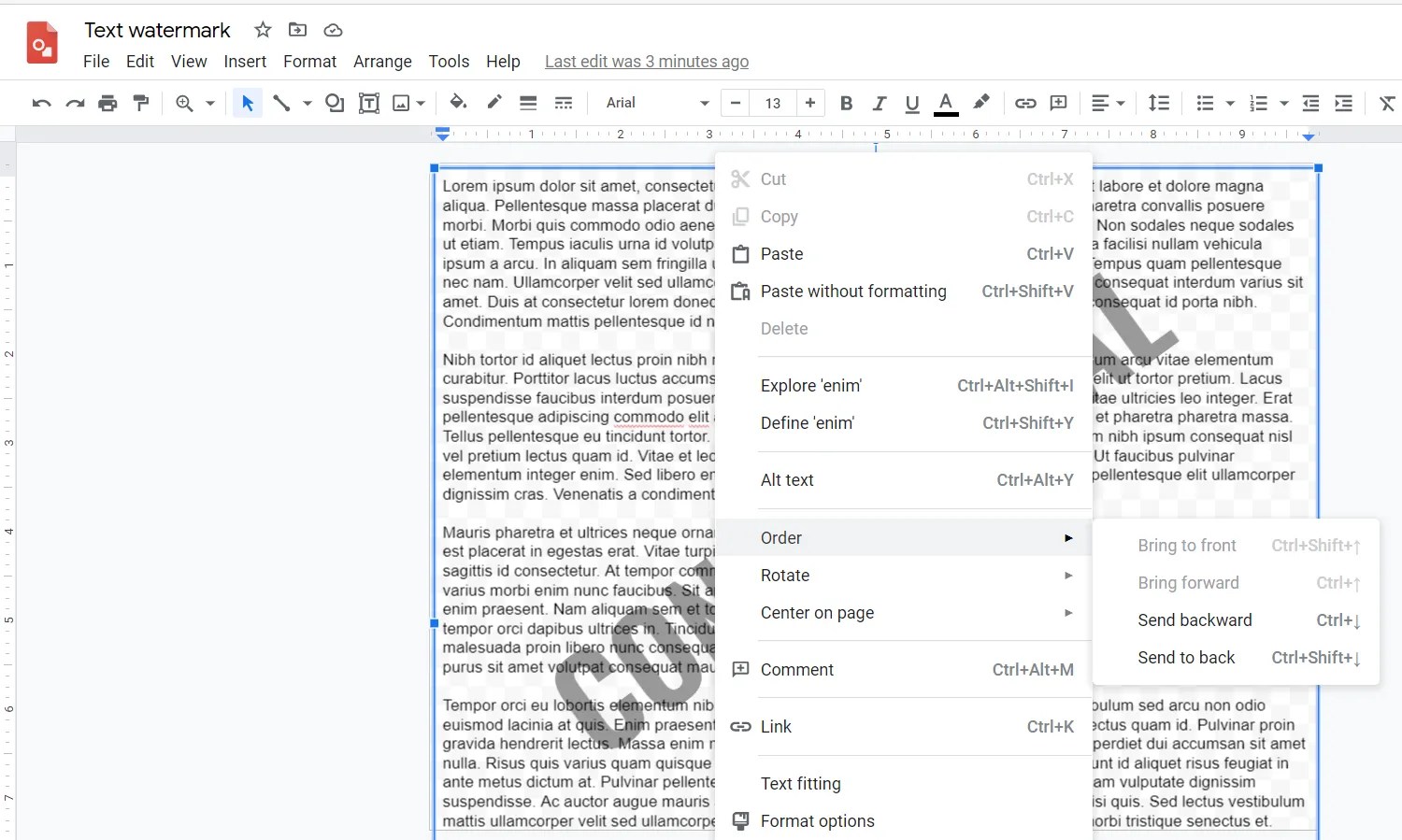Toggle Bold formatting
The width and height of the screenshot is (1402, 840).
pos(847,103)
